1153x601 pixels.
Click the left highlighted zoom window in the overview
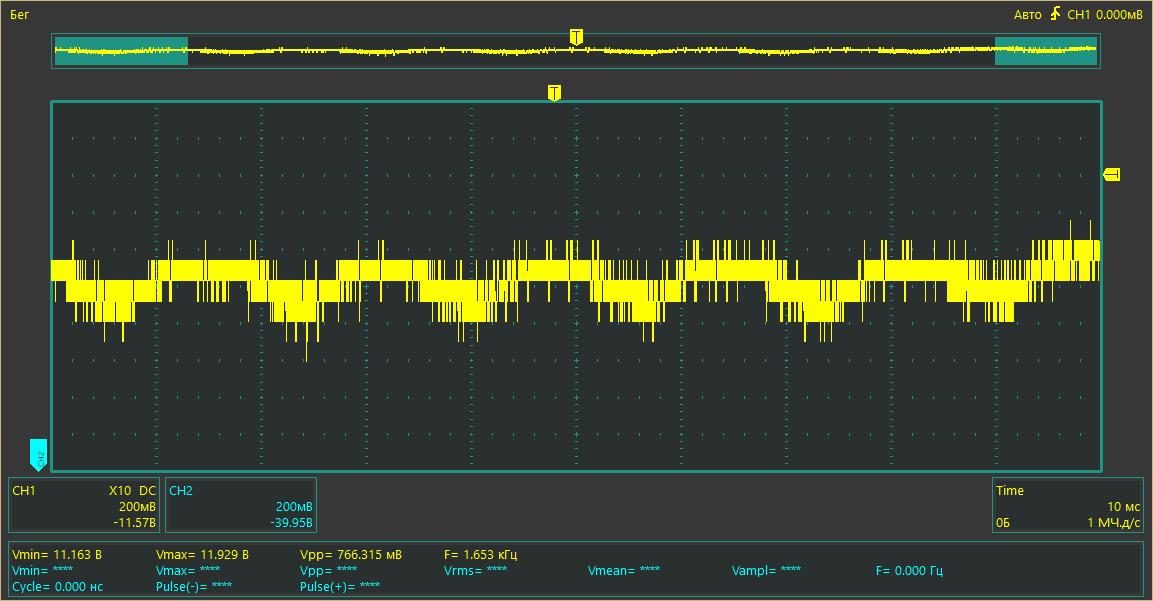point(121,51)
